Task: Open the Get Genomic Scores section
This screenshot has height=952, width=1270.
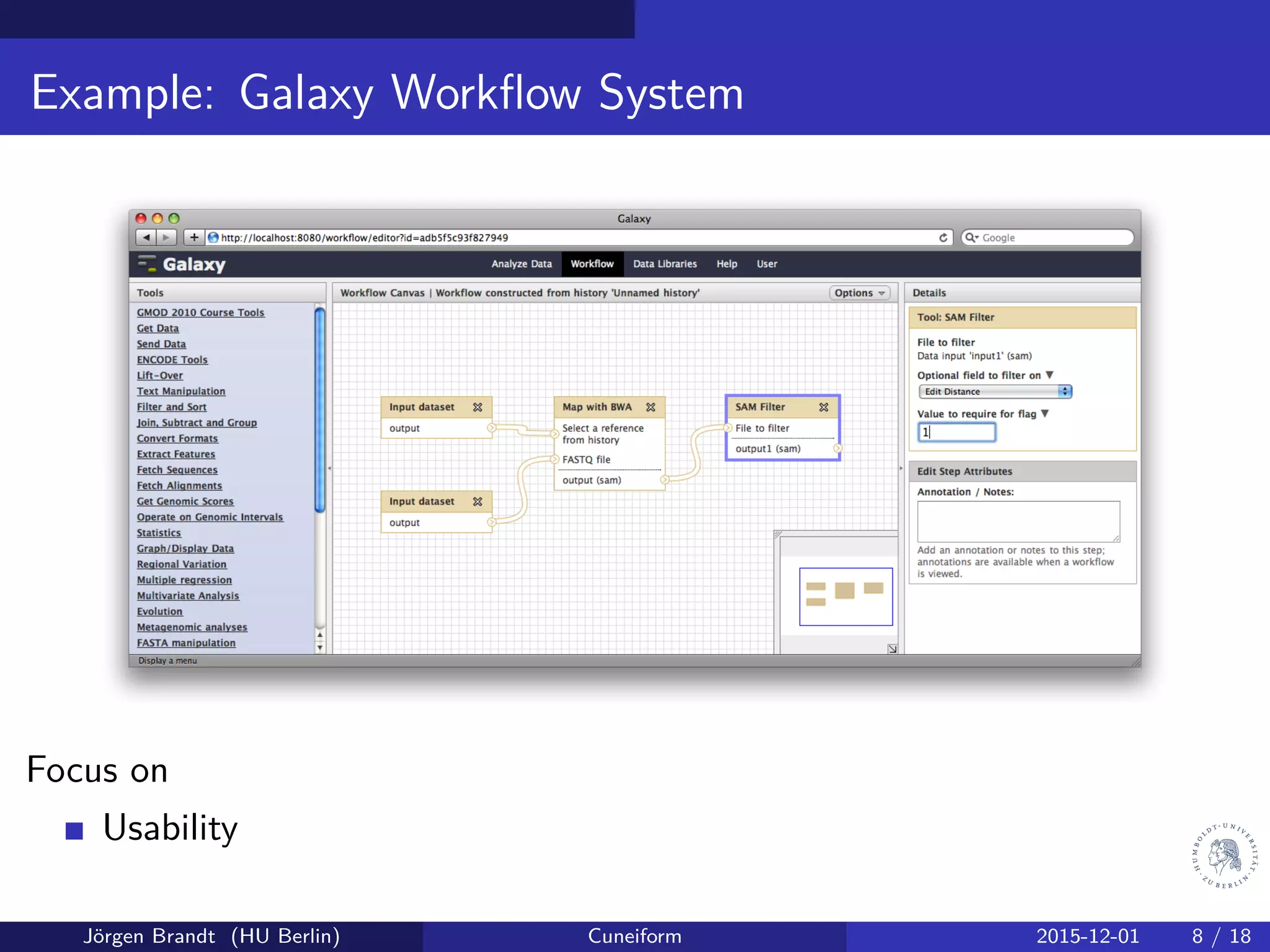Action: (185, 501)
